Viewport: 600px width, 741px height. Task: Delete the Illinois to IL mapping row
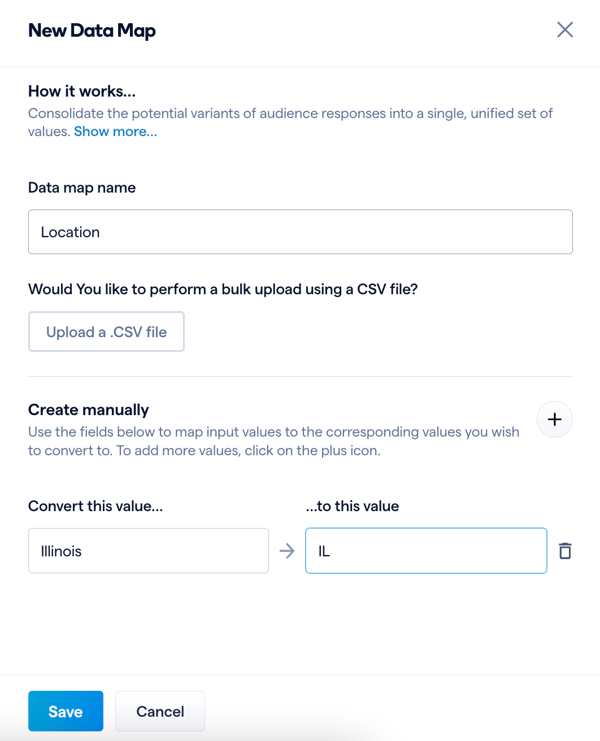[x=565, y=551]
